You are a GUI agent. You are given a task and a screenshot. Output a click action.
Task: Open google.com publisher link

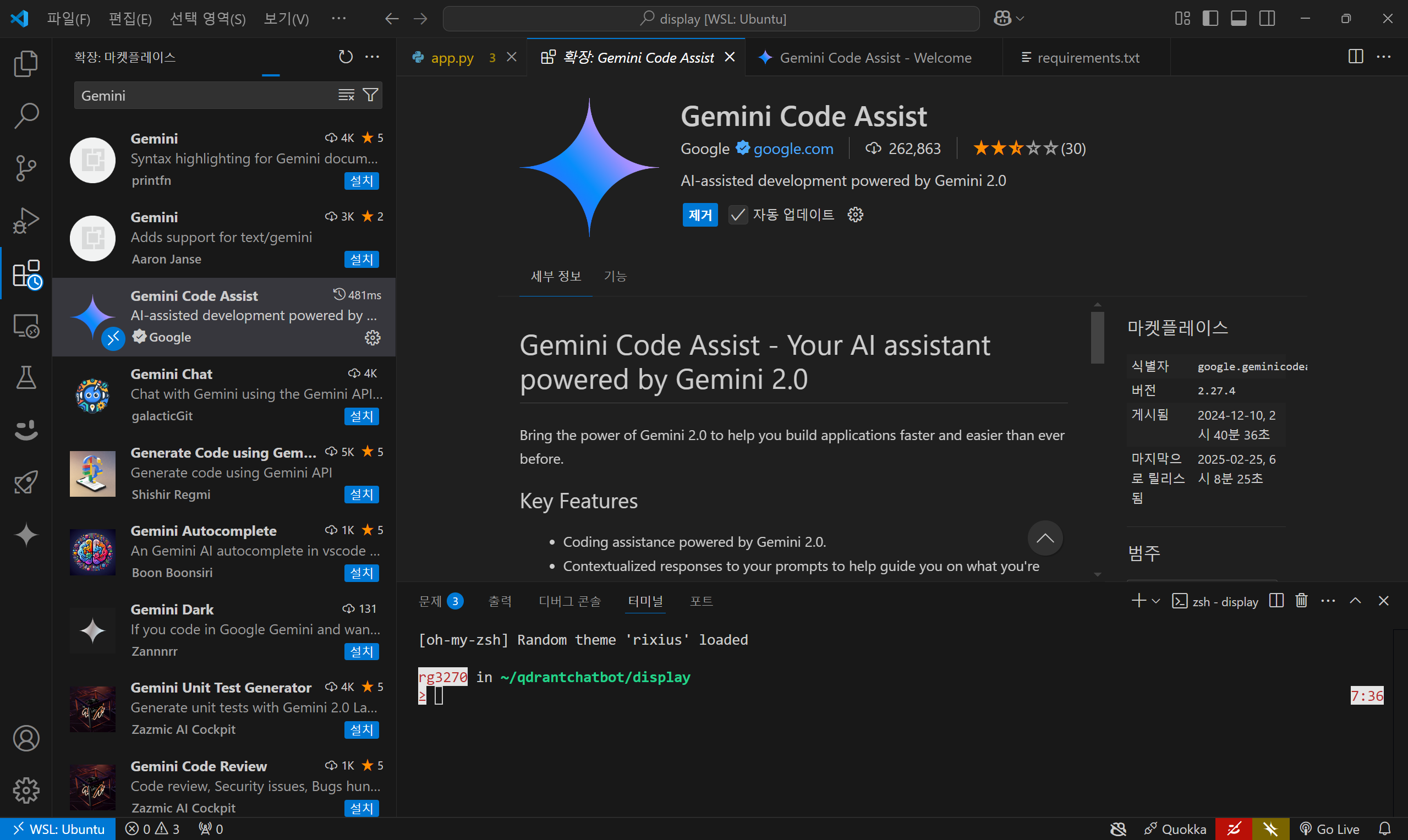793,149
